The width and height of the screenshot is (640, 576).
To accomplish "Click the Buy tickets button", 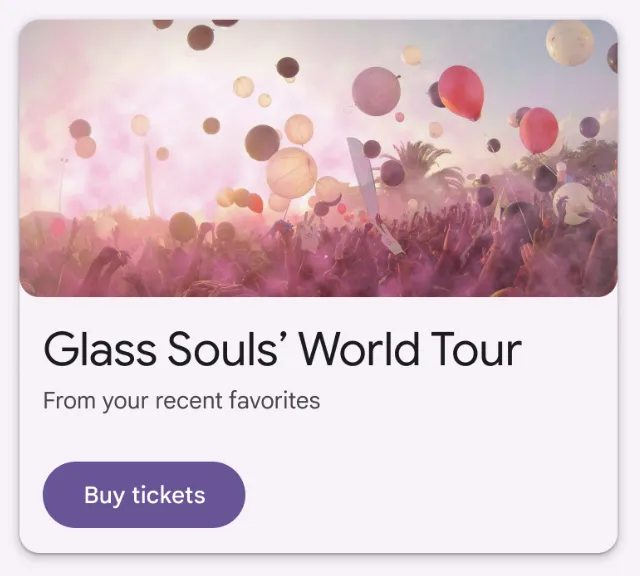I will (x=144, y=495).
